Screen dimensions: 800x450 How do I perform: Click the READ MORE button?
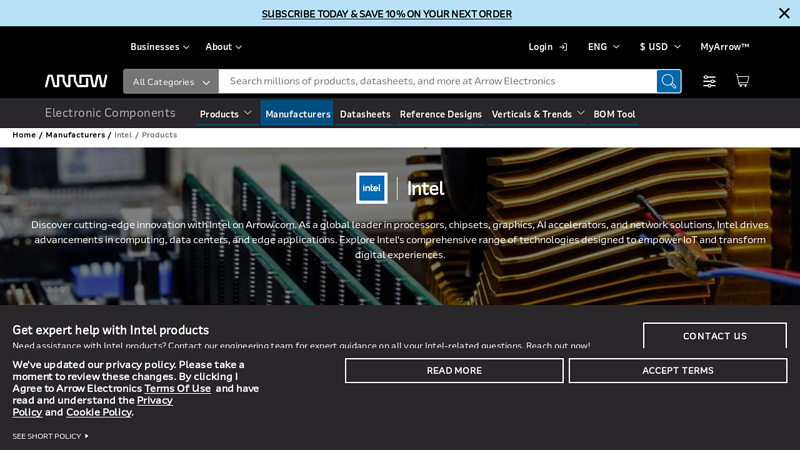pyautogui.click(x=454, y=370)
